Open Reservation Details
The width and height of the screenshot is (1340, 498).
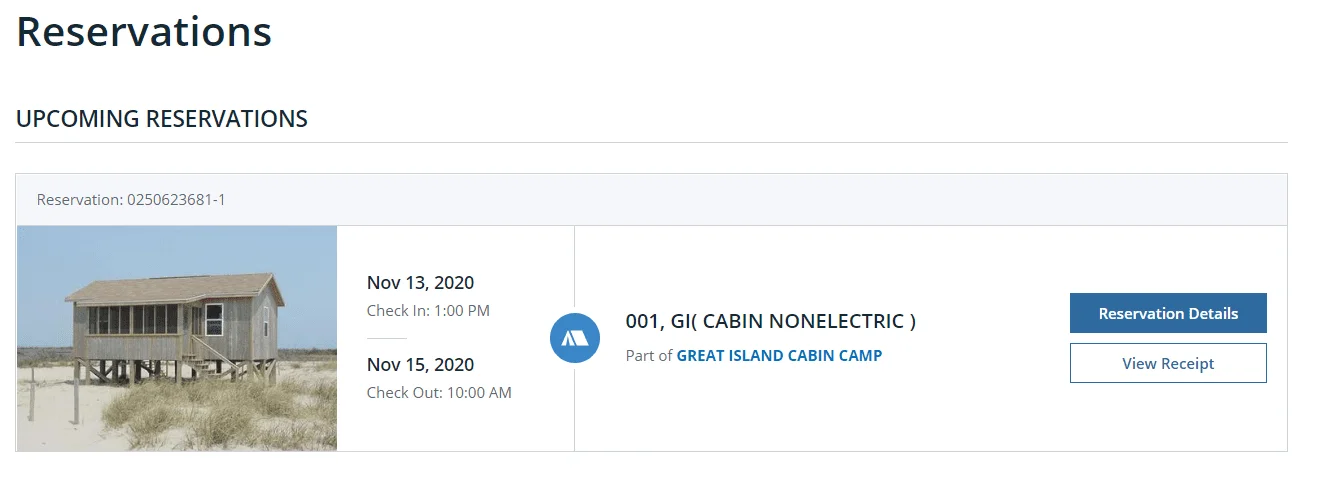click(x=1168, y=313)
